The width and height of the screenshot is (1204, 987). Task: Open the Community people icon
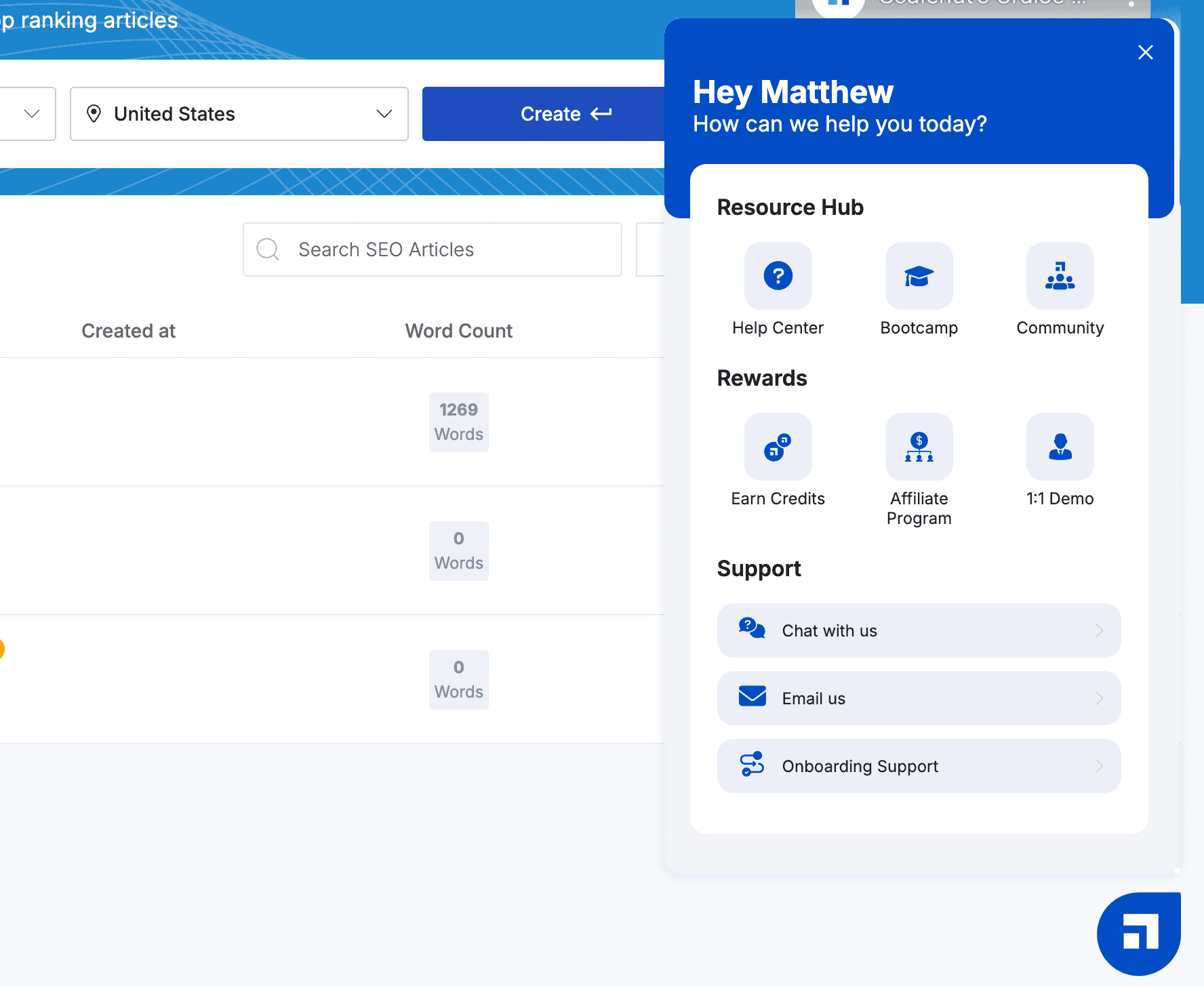coord(1060,276)
